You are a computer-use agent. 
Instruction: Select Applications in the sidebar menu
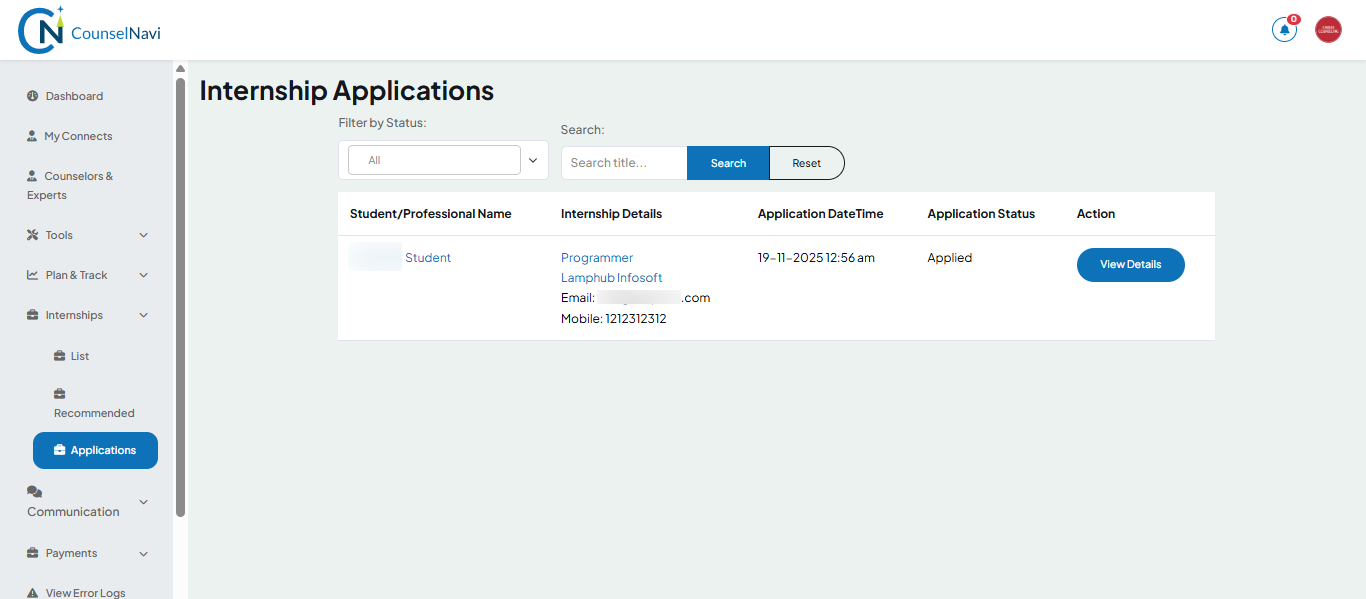[95, 450]
